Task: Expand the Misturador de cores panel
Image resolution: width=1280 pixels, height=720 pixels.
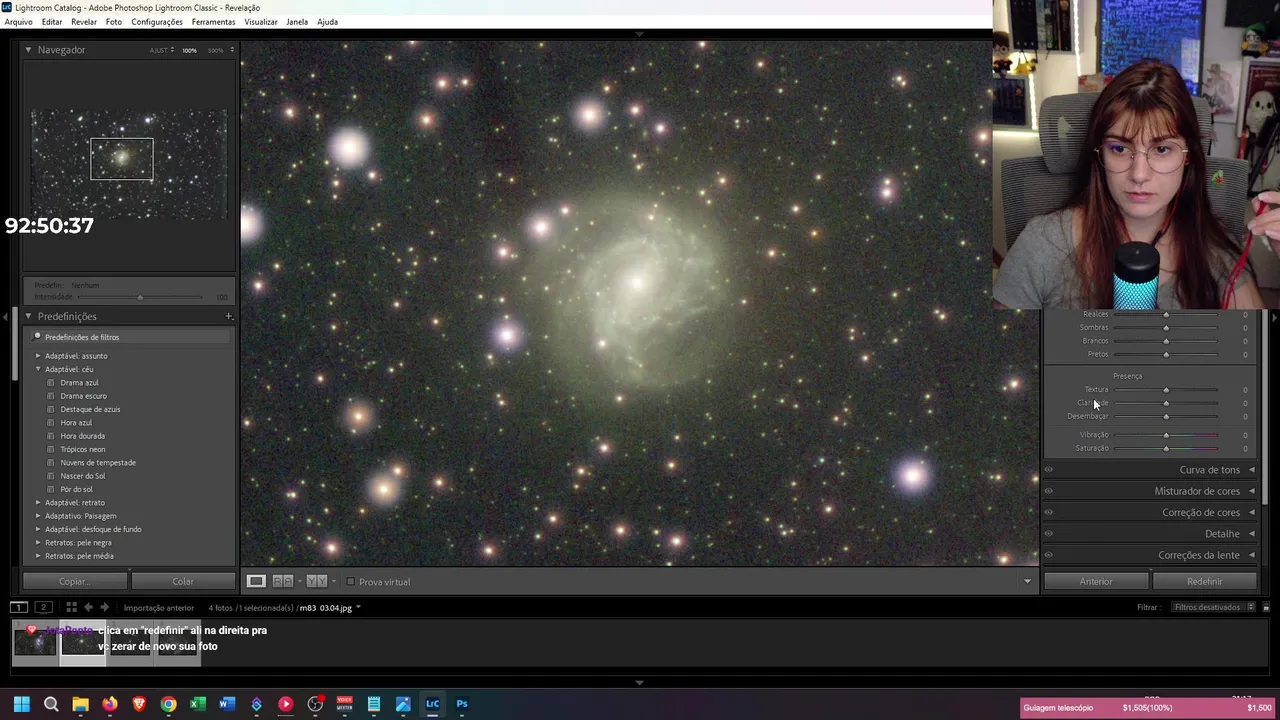Action: 1252,491
